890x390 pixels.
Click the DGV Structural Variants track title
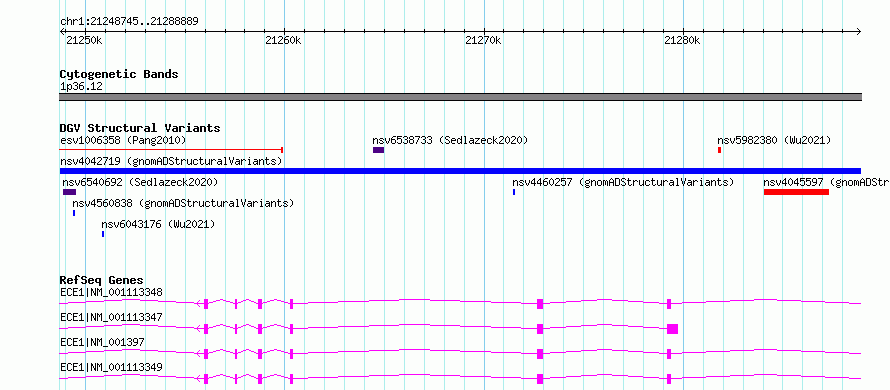click(140, 128)
